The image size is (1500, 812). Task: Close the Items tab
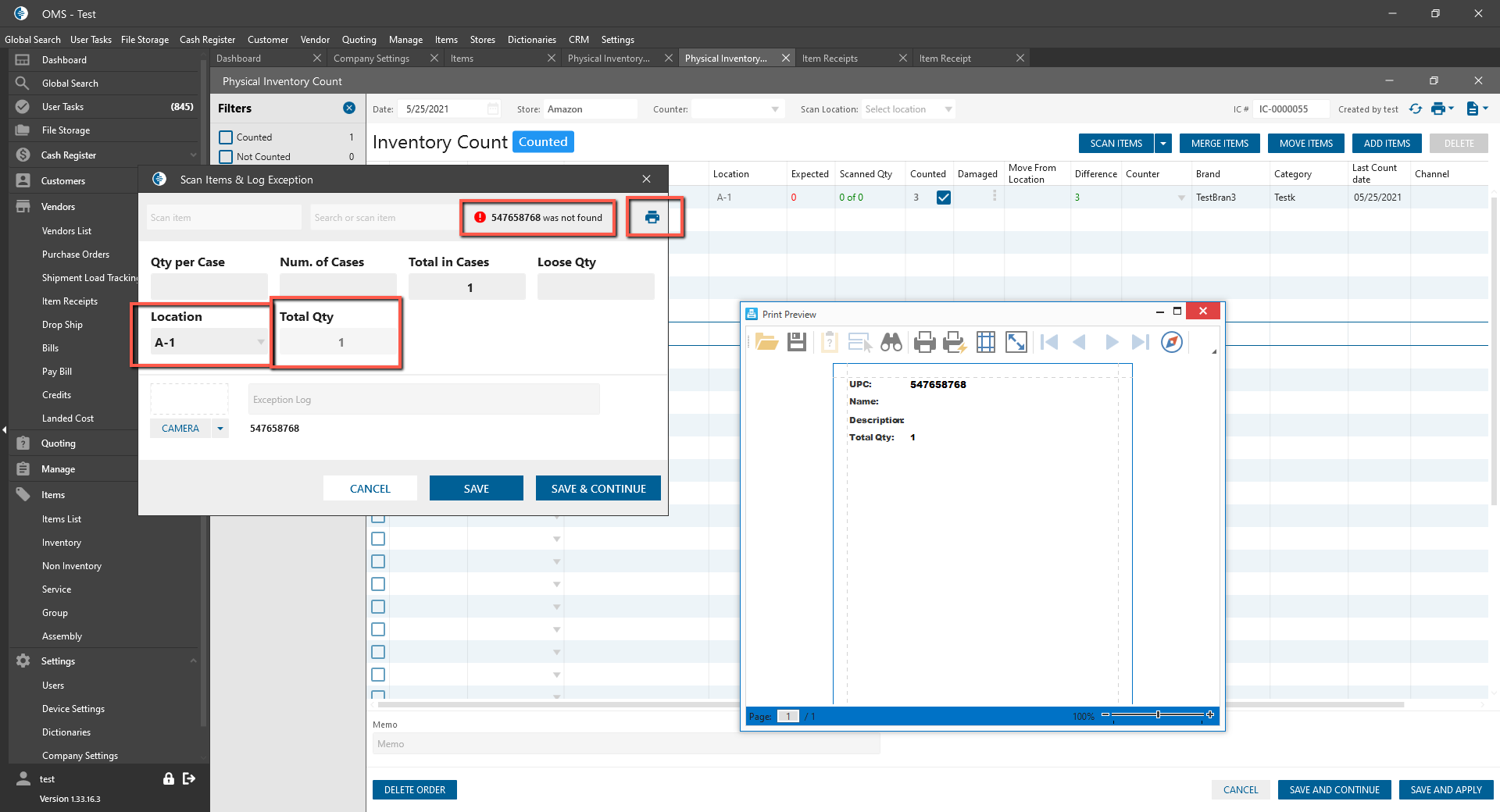tap(552, 58)
